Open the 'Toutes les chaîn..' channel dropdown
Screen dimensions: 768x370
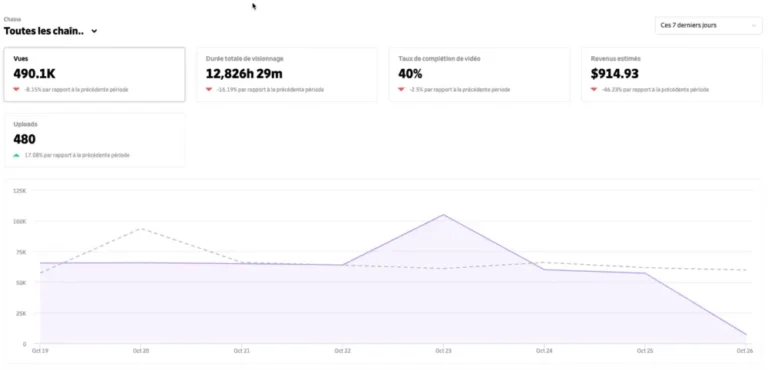pos(51,31)
